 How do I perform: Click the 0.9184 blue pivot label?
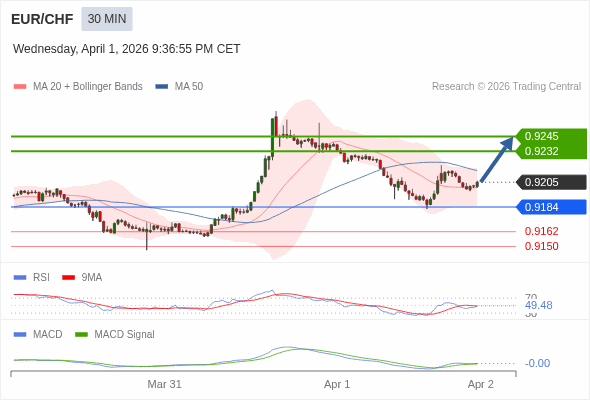click(x=551, y=207)
